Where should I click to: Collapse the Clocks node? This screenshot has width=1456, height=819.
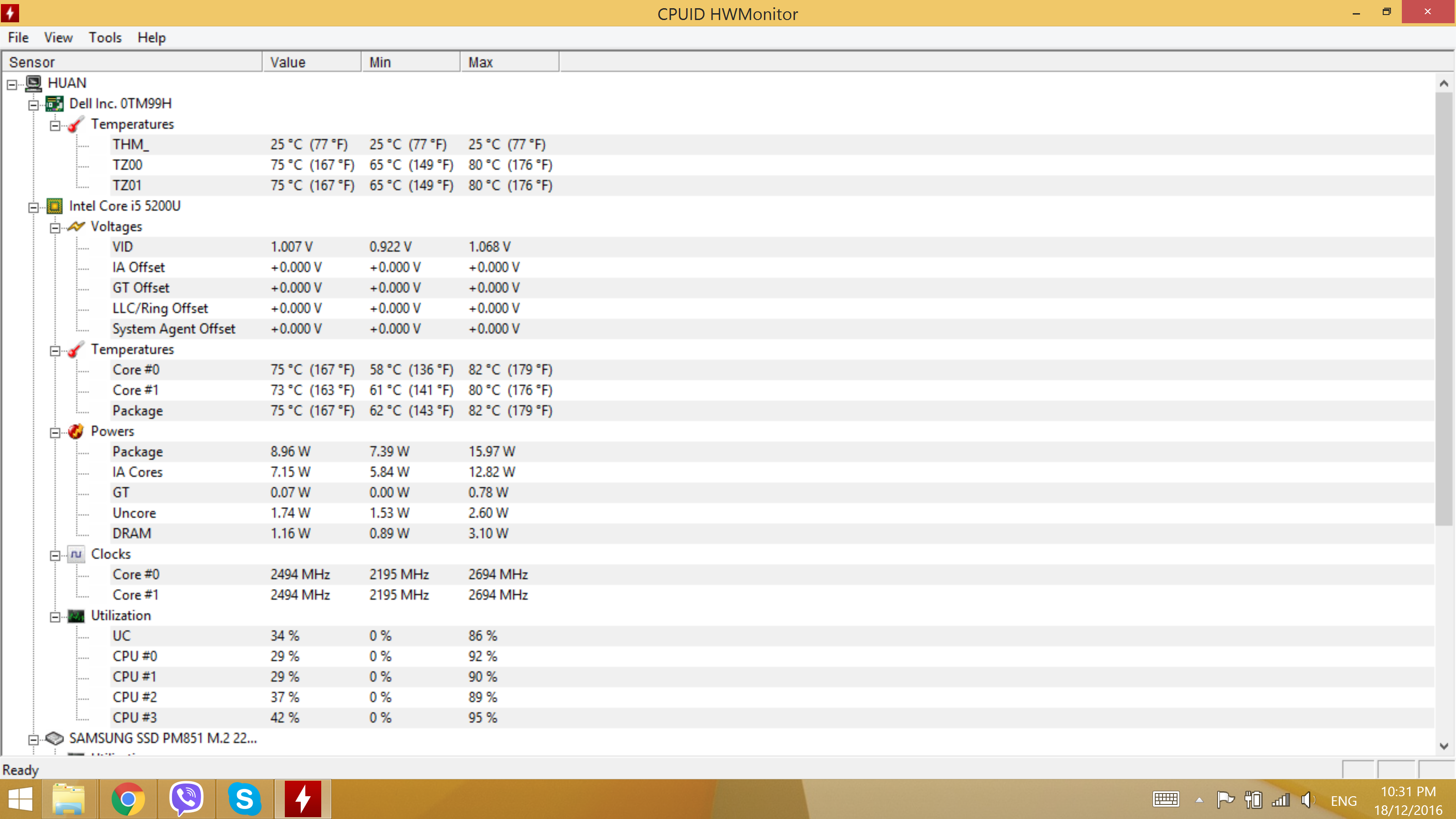[x=55, y=556]
